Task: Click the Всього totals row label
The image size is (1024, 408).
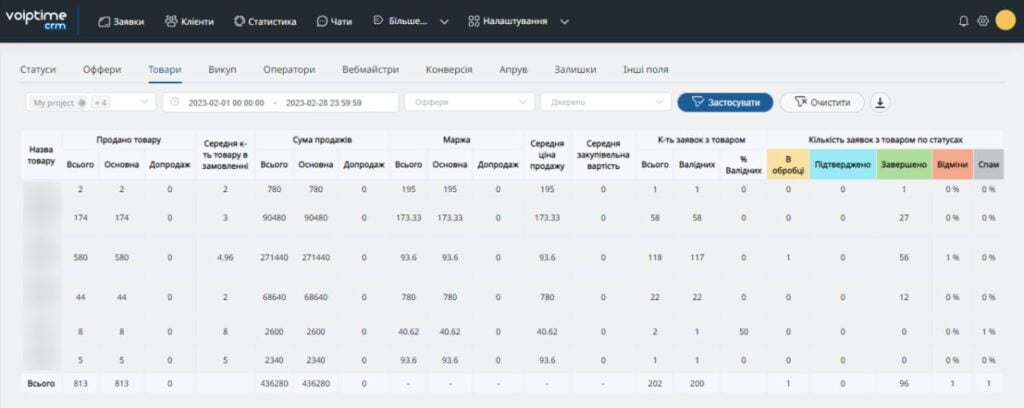Action: pyautogui.click(x=40, y=384)
